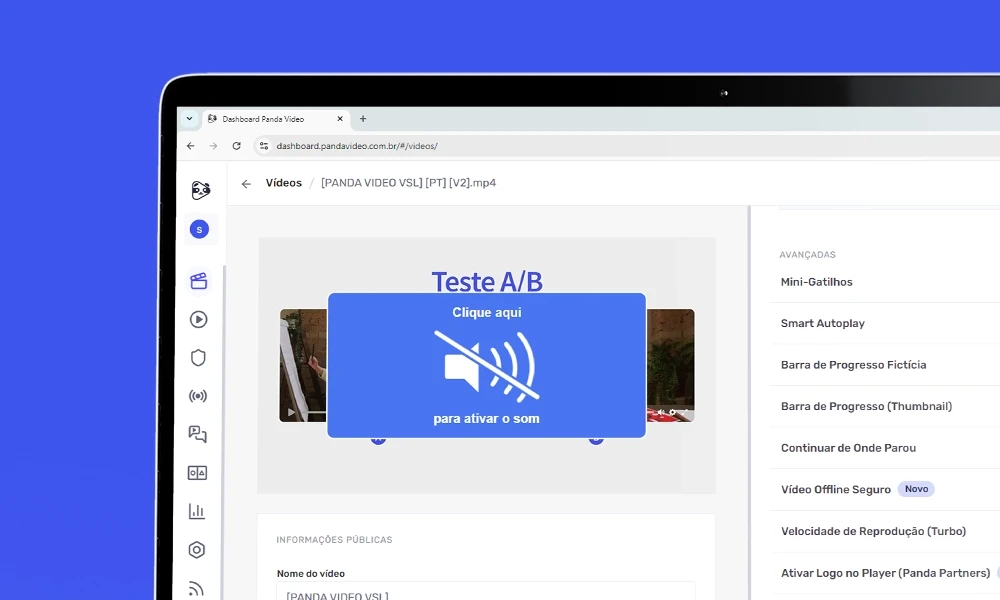Open security settings via the shield icon

pyautogui.click(x=198, y=357)
